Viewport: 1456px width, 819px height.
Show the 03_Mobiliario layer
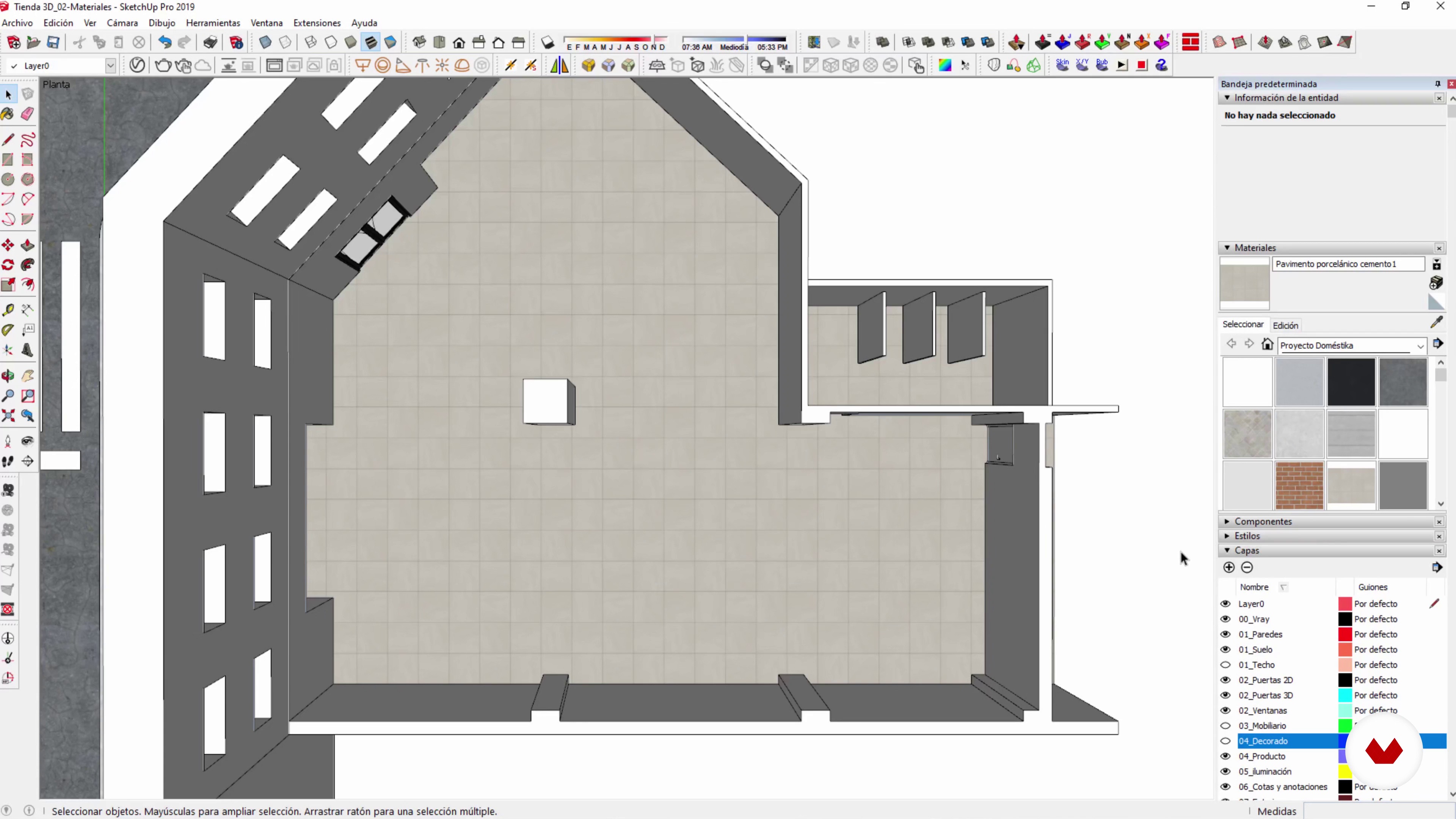1225,726
